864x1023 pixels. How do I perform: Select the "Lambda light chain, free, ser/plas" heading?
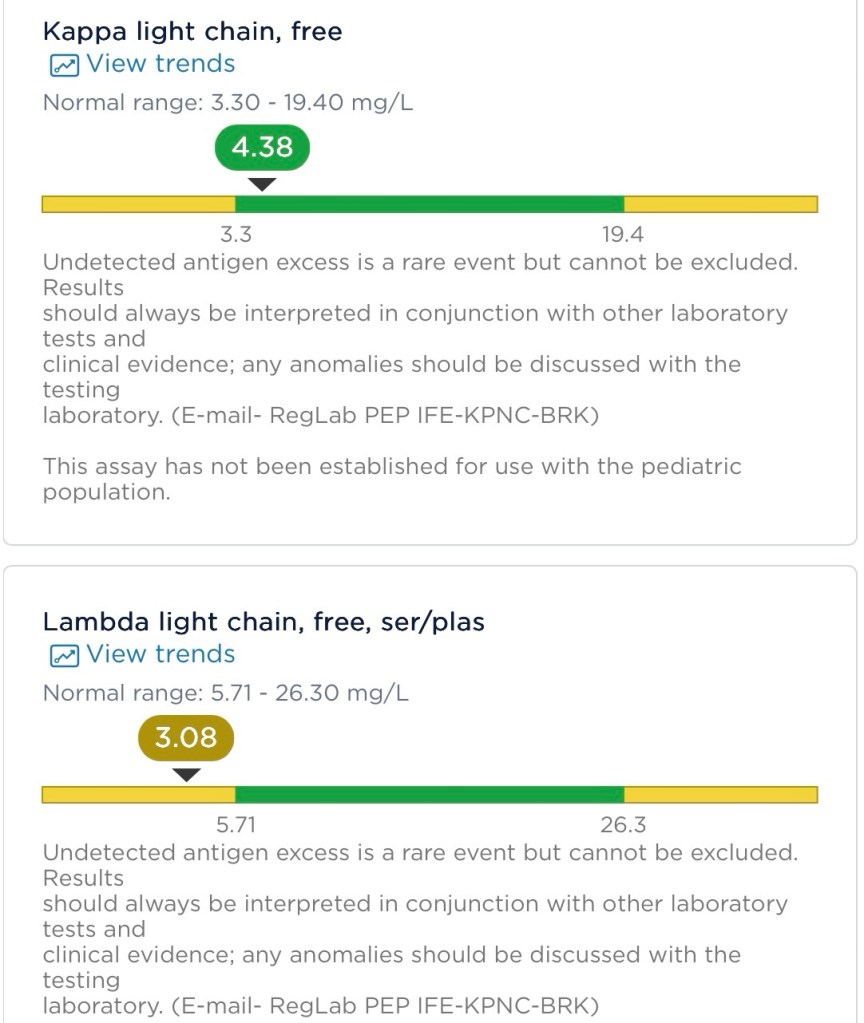coord(263,622)
